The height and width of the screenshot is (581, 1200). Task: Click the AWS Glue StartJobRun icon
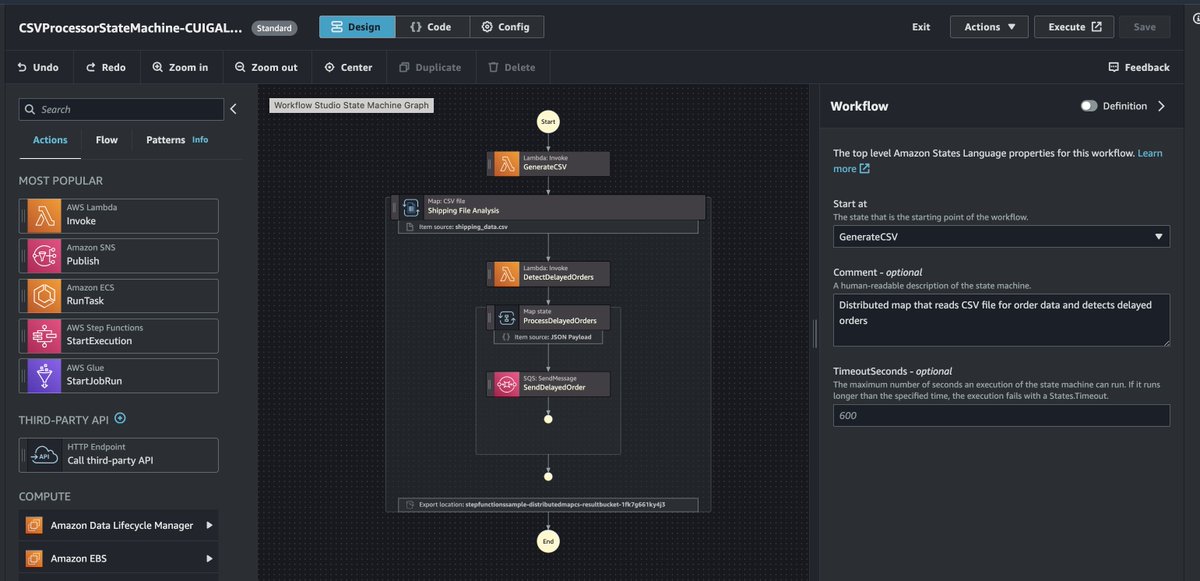click(44, 376)
